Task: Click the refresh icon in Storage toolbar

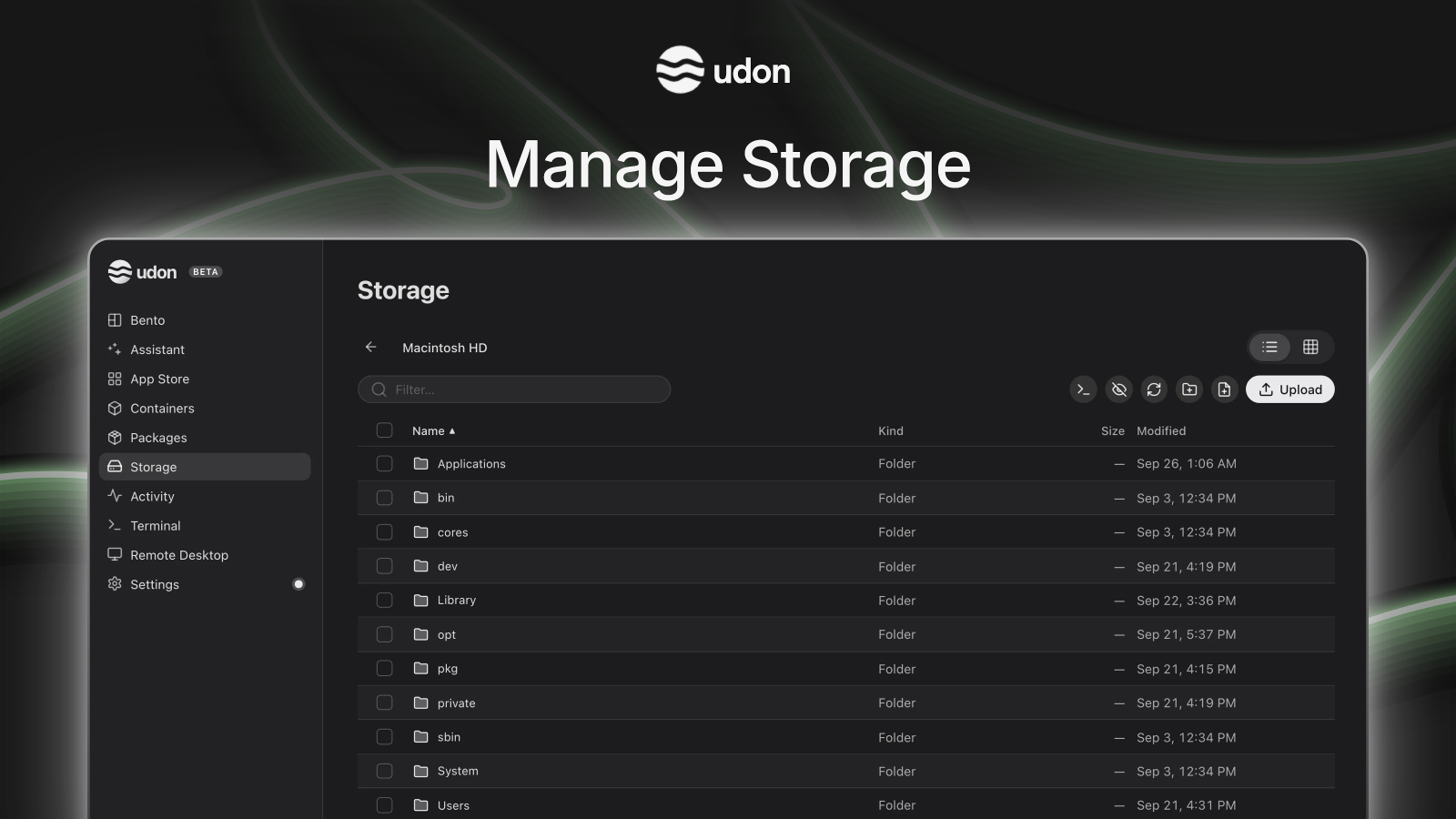Action: click(1154, 389)
